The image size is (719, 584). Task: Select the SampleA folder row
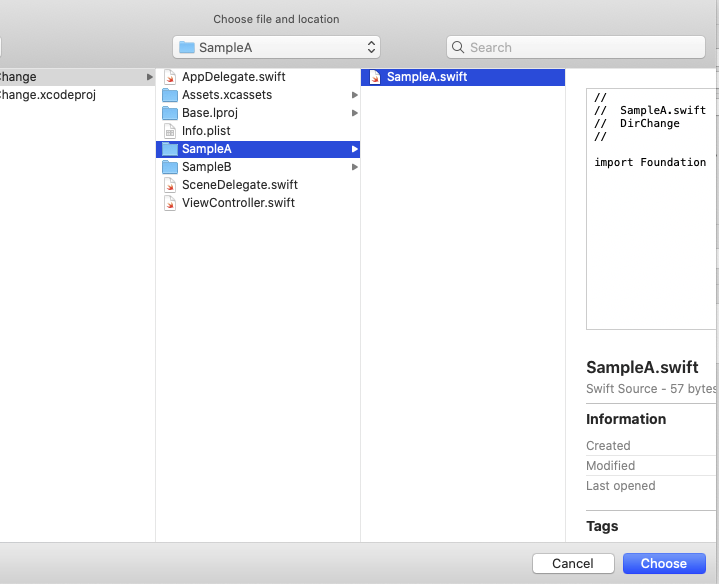[x=258, y=149]
